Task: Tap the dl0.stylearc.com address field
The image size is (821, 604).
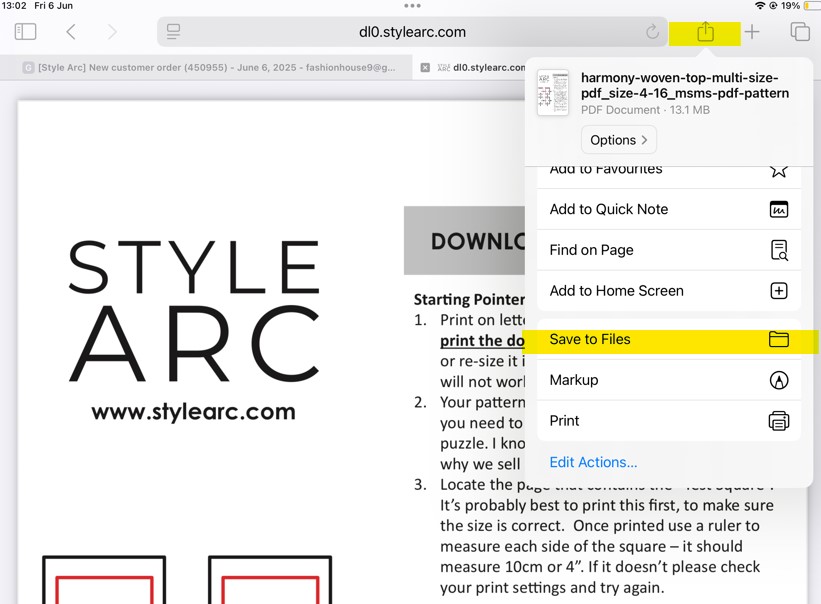Action: point(412,32)
